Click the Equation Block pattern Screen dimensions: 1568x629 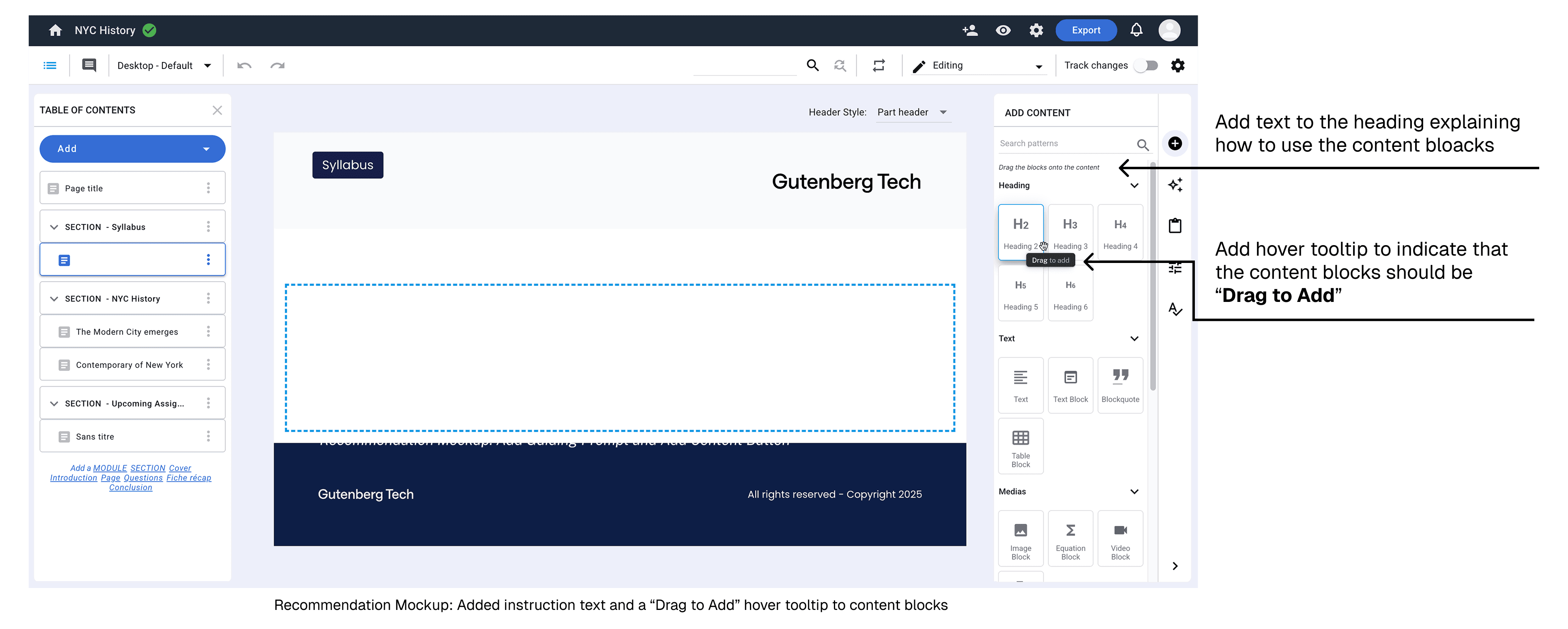[1070, 538]
